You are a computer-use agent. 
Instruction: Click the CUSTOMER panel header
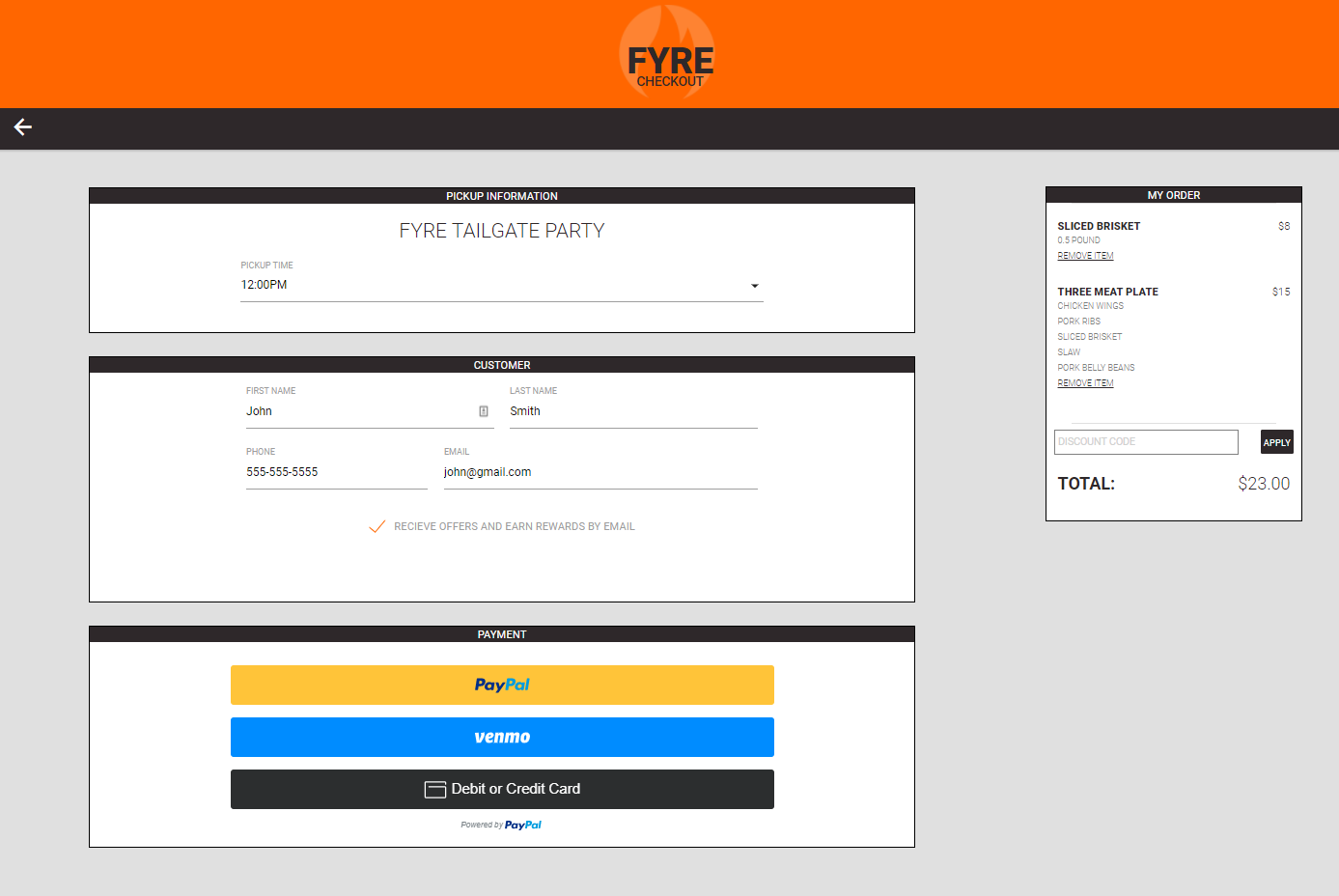coord(502,365)
